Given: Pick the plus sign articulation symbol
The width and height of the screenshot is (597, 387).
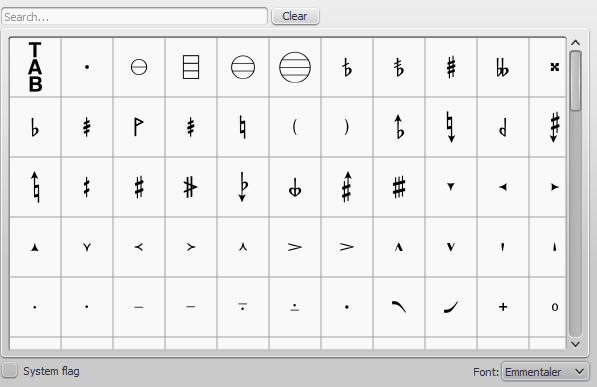Looking at the screenshot, I should click(503, 307).
